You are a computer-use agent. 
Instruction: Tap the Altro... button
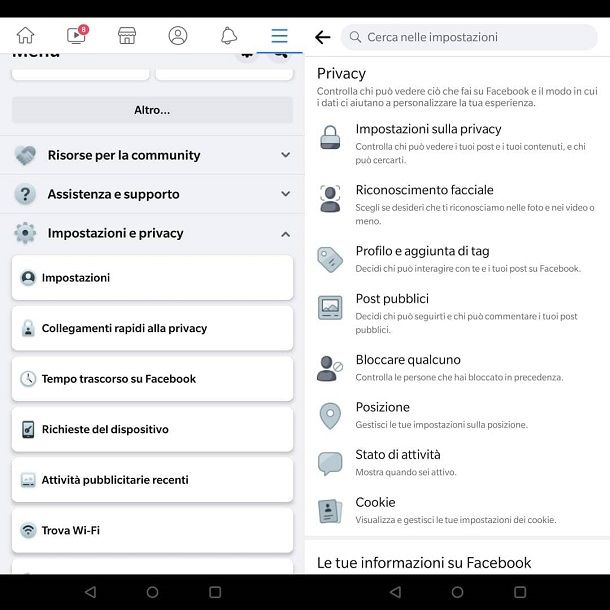[x=152, y=110]
